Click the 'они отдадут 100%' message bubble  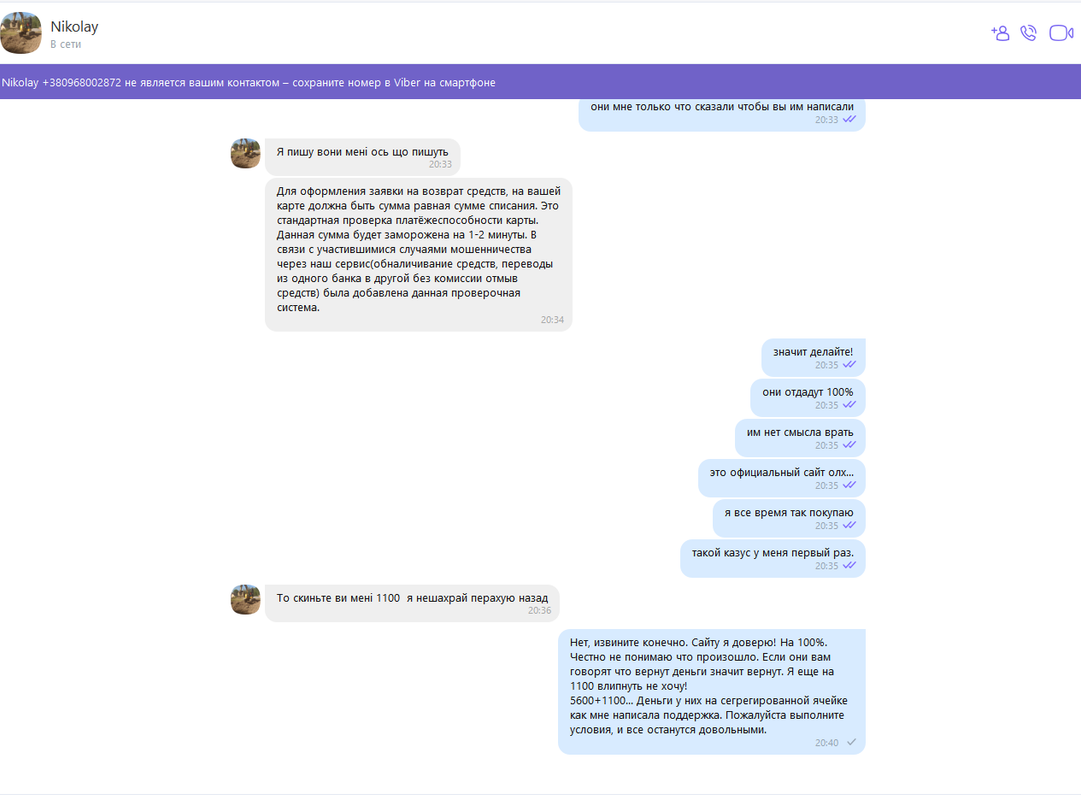808,397
